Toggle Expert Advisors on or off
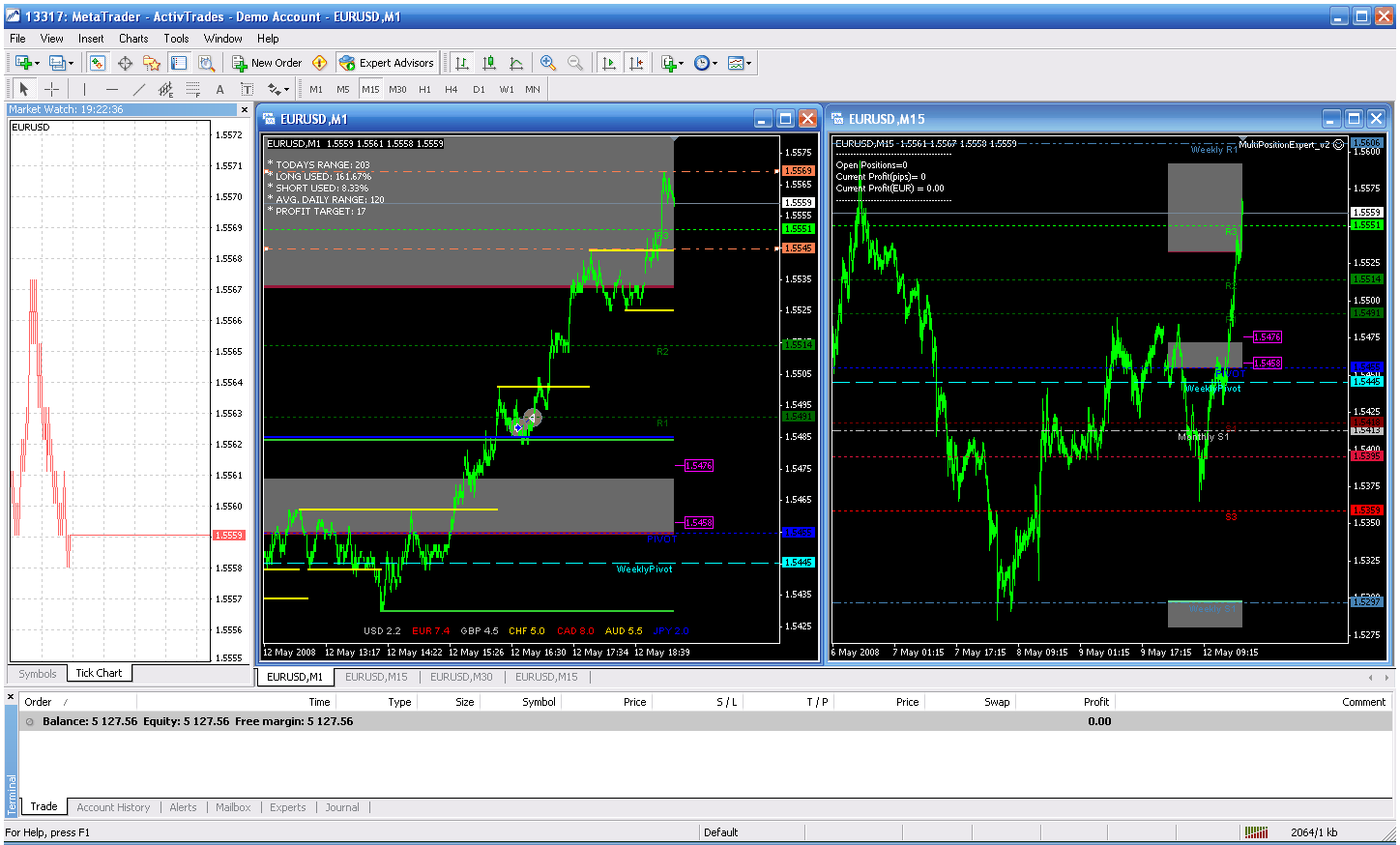Screen dimensions: 1400x845 point(387,63)
